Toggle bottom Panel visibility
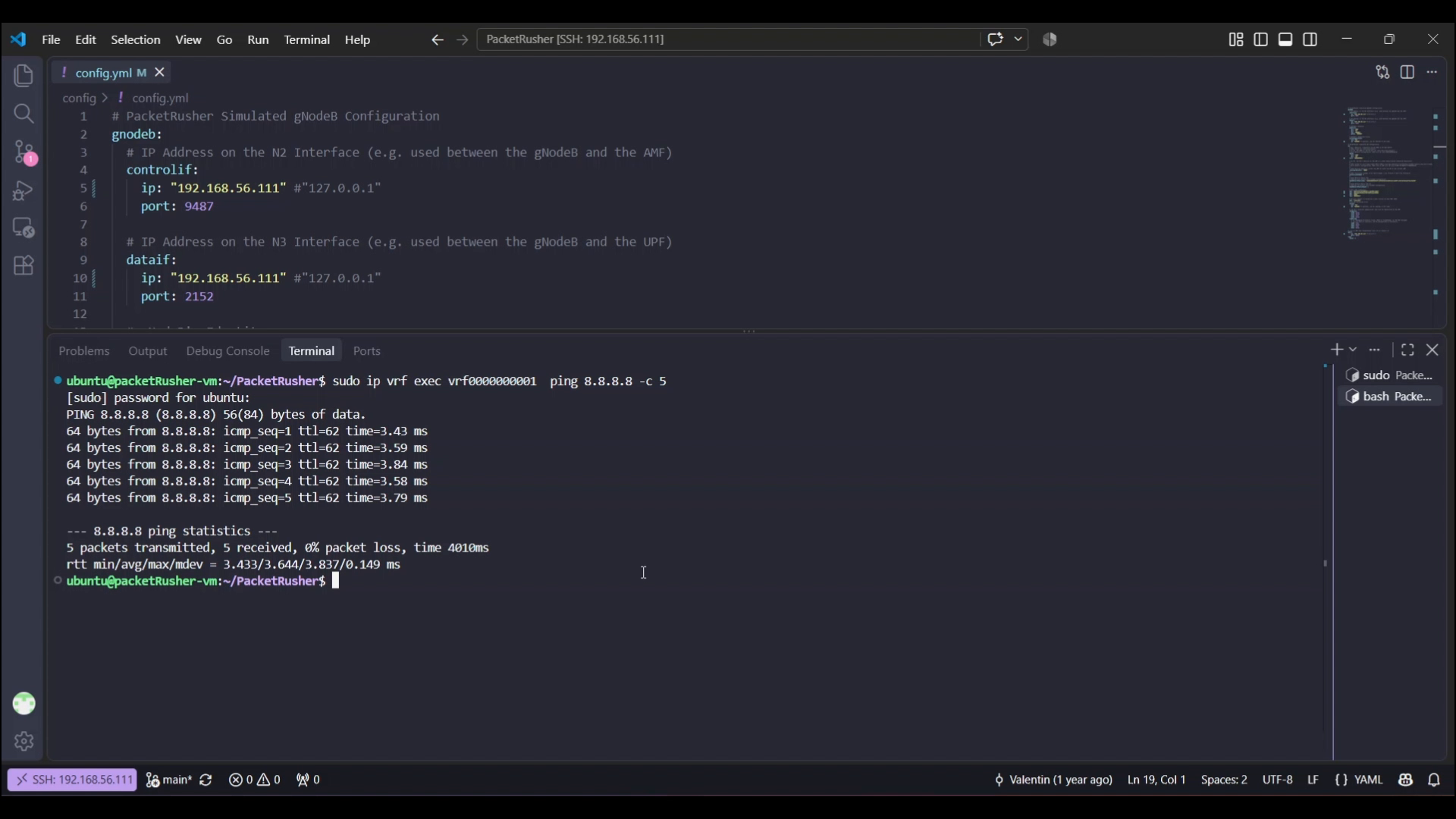 click(1287, 39)
